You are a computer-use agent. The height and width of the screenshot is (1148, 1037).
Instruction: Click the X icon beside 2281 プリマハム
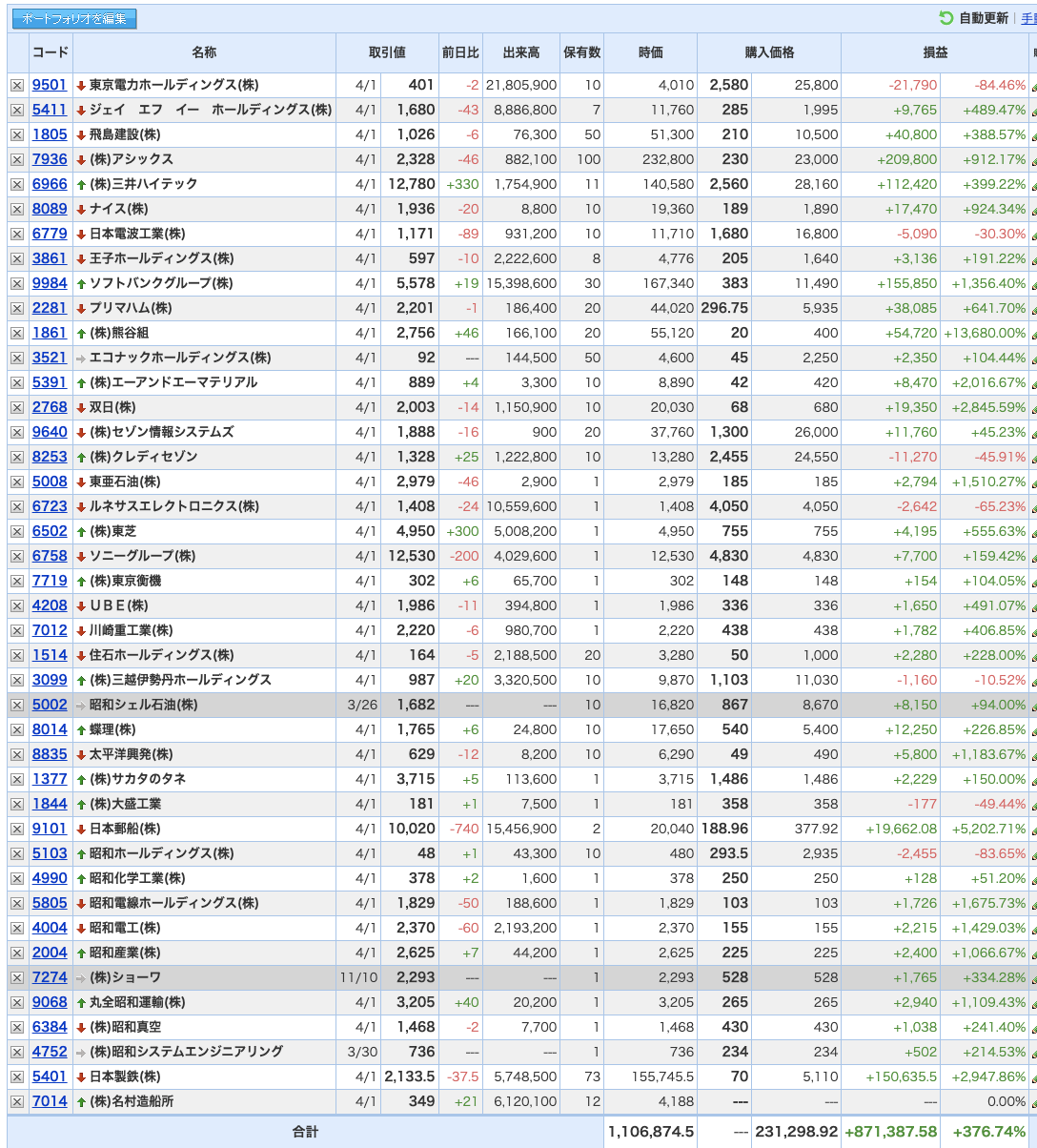[17, 308]
